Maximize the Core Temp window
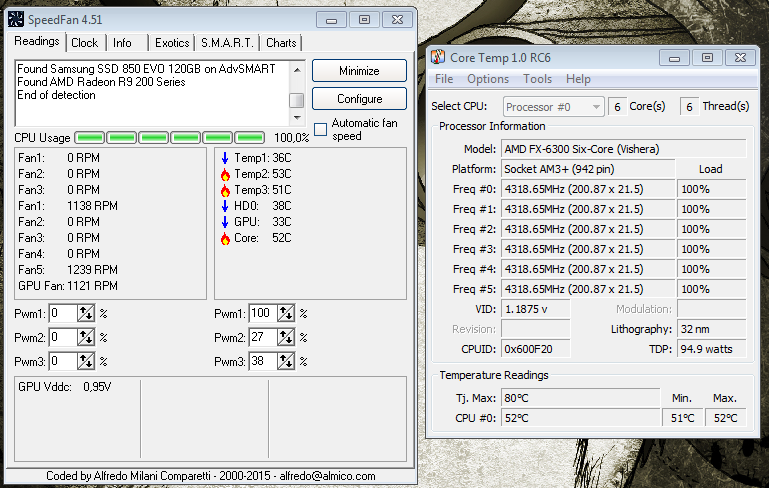769x488 pixels. tap(707, 58)
